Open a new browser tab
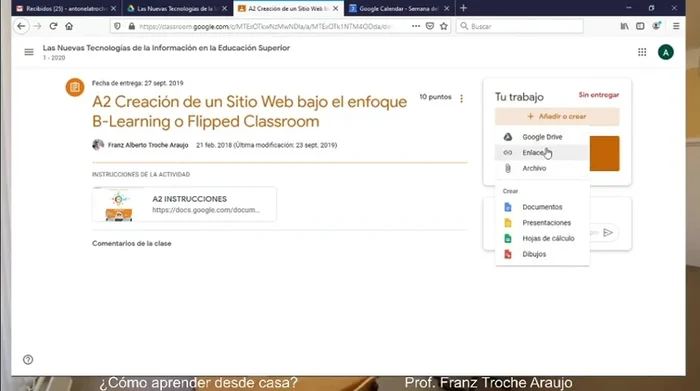The height and width of the screenshot is (391, 700). point(463,8)
